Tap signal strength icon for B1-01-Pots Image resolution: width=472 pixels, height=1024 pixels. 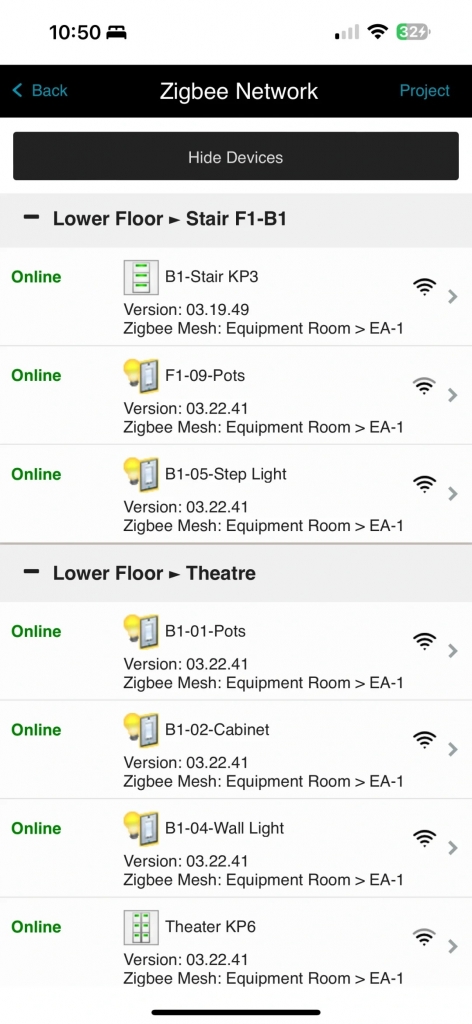(424, 643)
